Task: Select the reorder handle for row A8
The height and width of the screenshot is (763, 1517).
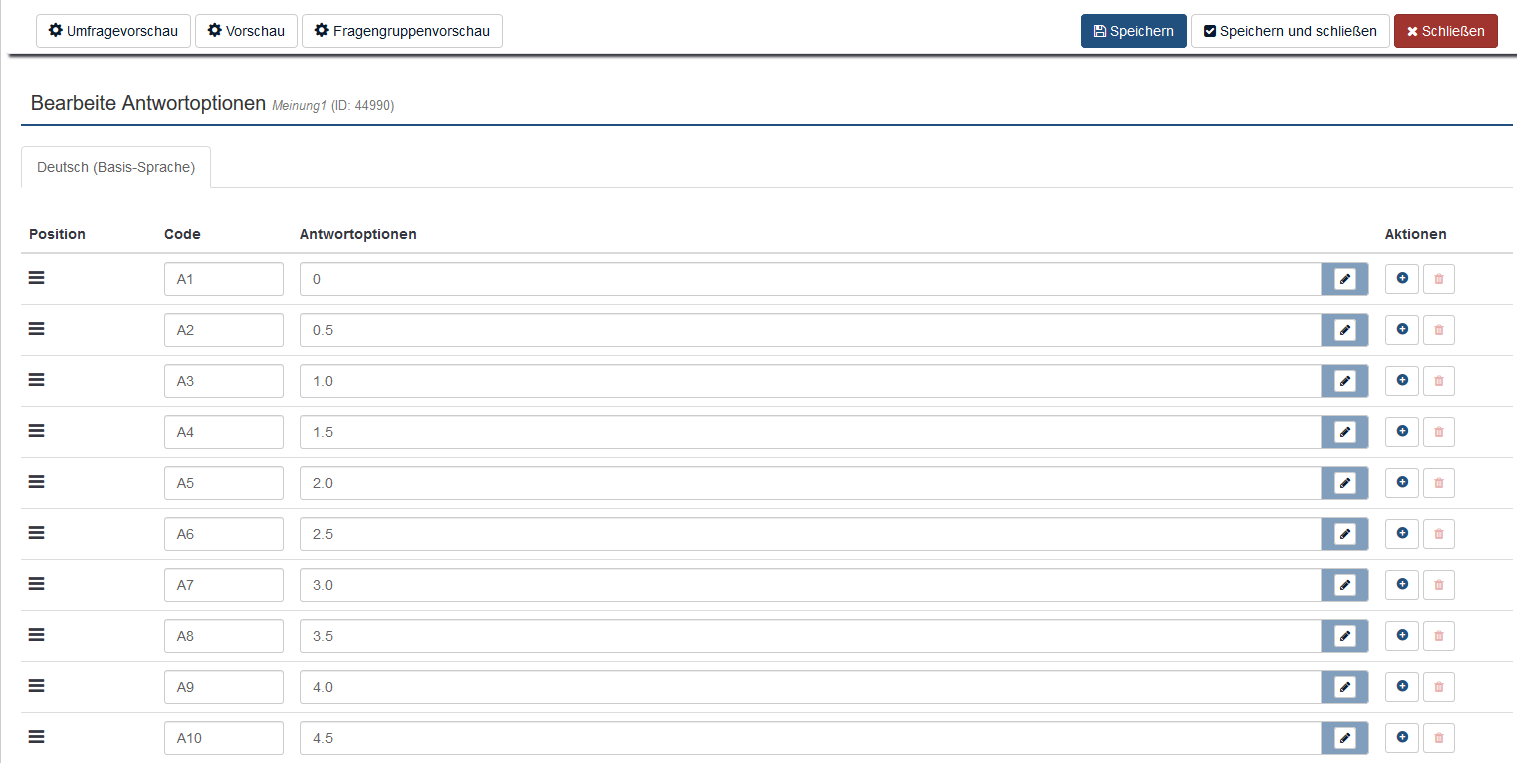Action: [x=37, y=634]
